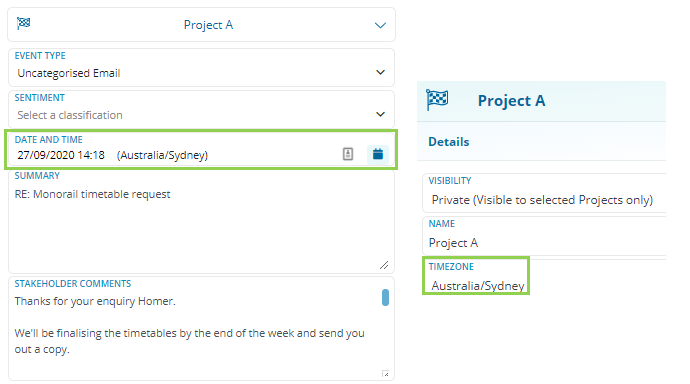Image resolution: width=690 pixels, height=384 pixels.
Task: Click into the Stakeholder Comments text
Action: pyautogui.click(x=189, y=325)
